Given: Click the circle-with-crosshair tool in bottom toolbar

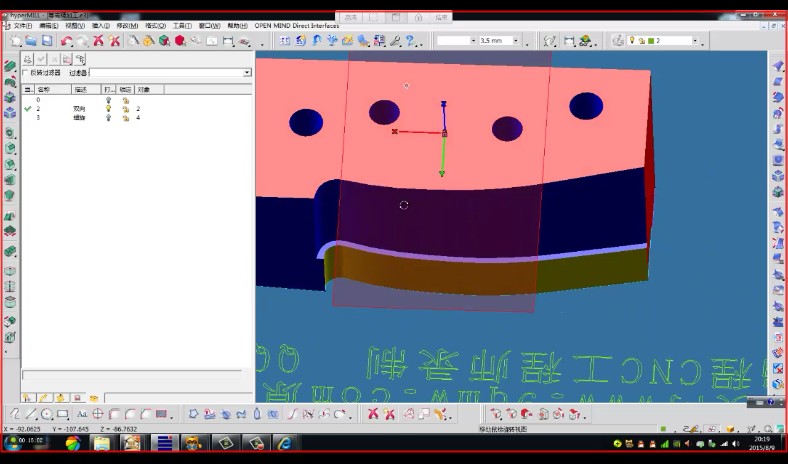Looking at the screenshot, I should [98, 414].
